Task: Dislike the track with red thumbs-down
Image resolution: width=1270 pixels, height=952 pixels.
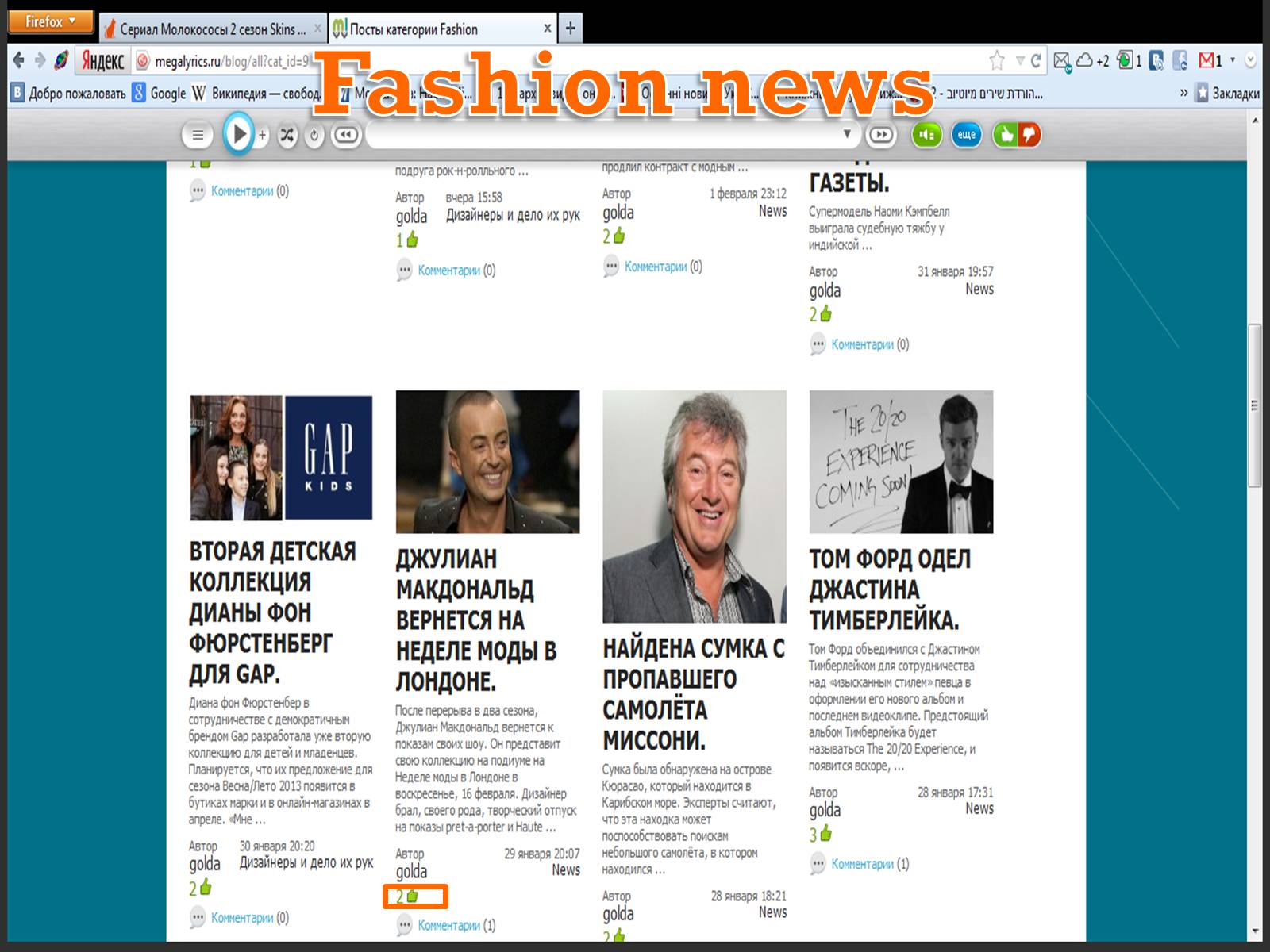Action: (x=1029, y=135)
